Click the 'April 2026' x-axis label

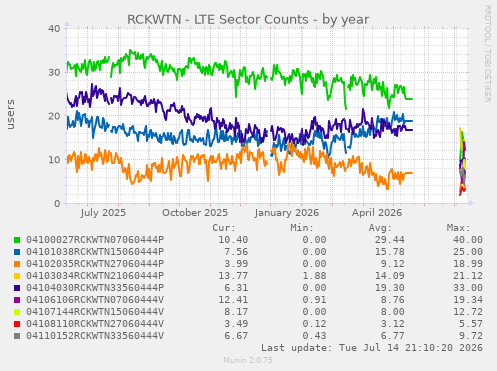pos(377,213)
